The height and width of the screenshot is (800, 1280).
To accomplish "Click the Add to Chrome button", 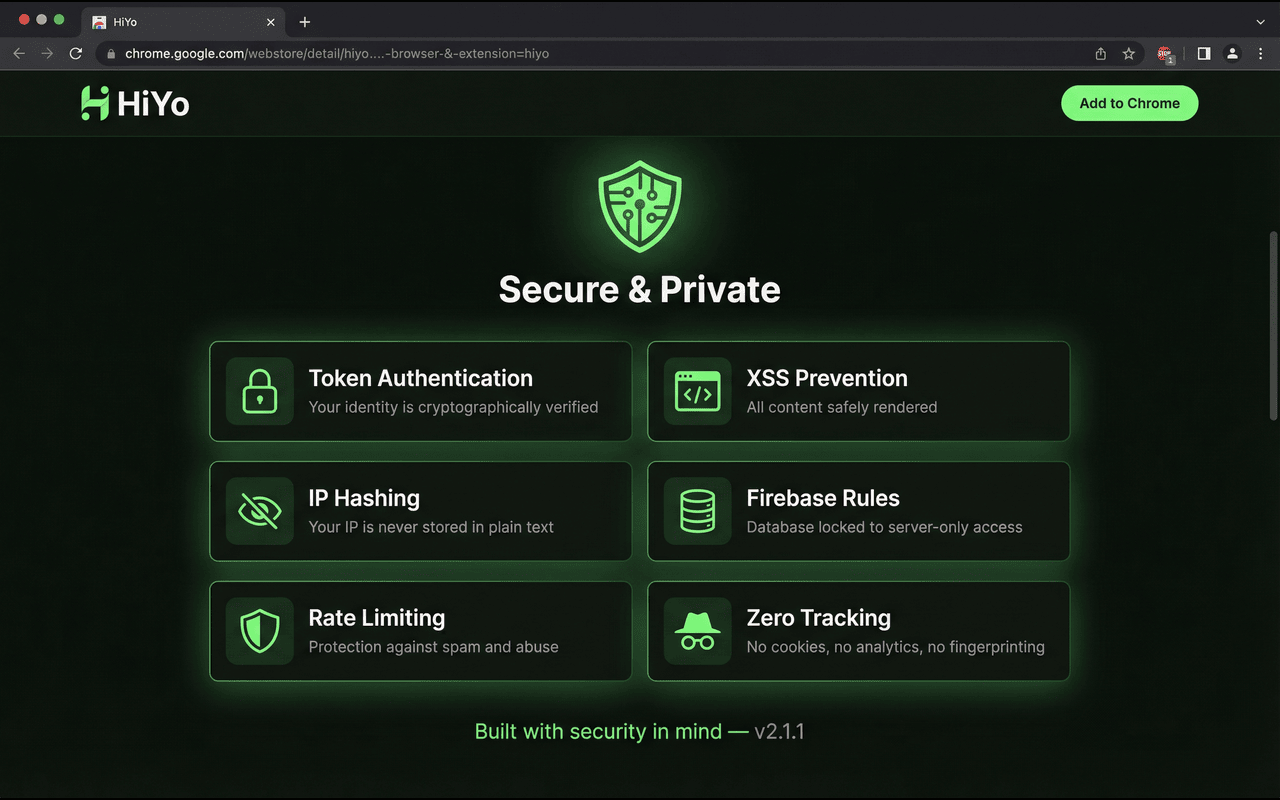I will pos(1129,103).
